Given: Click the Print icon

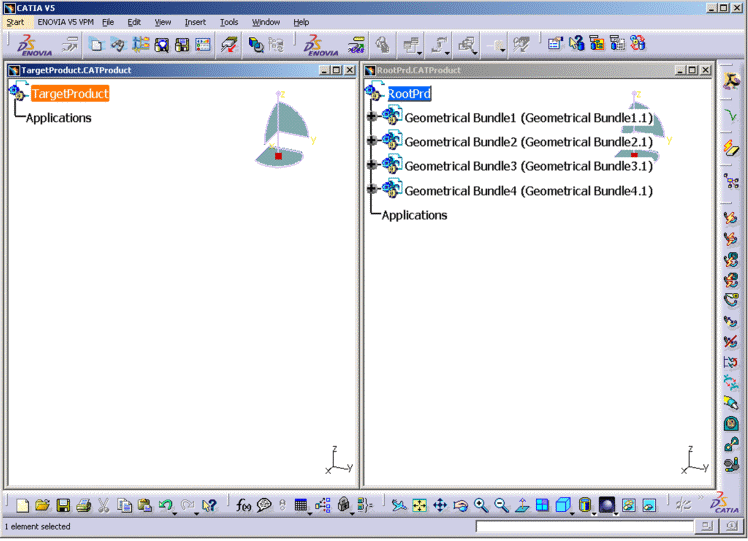Looking at the screenshot, I should click(84, 506).
